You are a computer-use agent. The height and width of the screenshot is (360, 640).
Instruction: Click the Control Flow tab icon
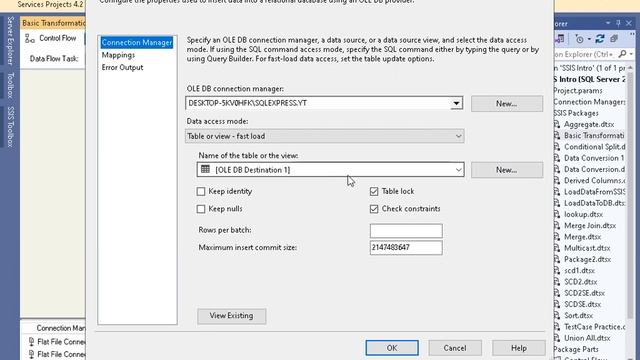coord(29,38)
